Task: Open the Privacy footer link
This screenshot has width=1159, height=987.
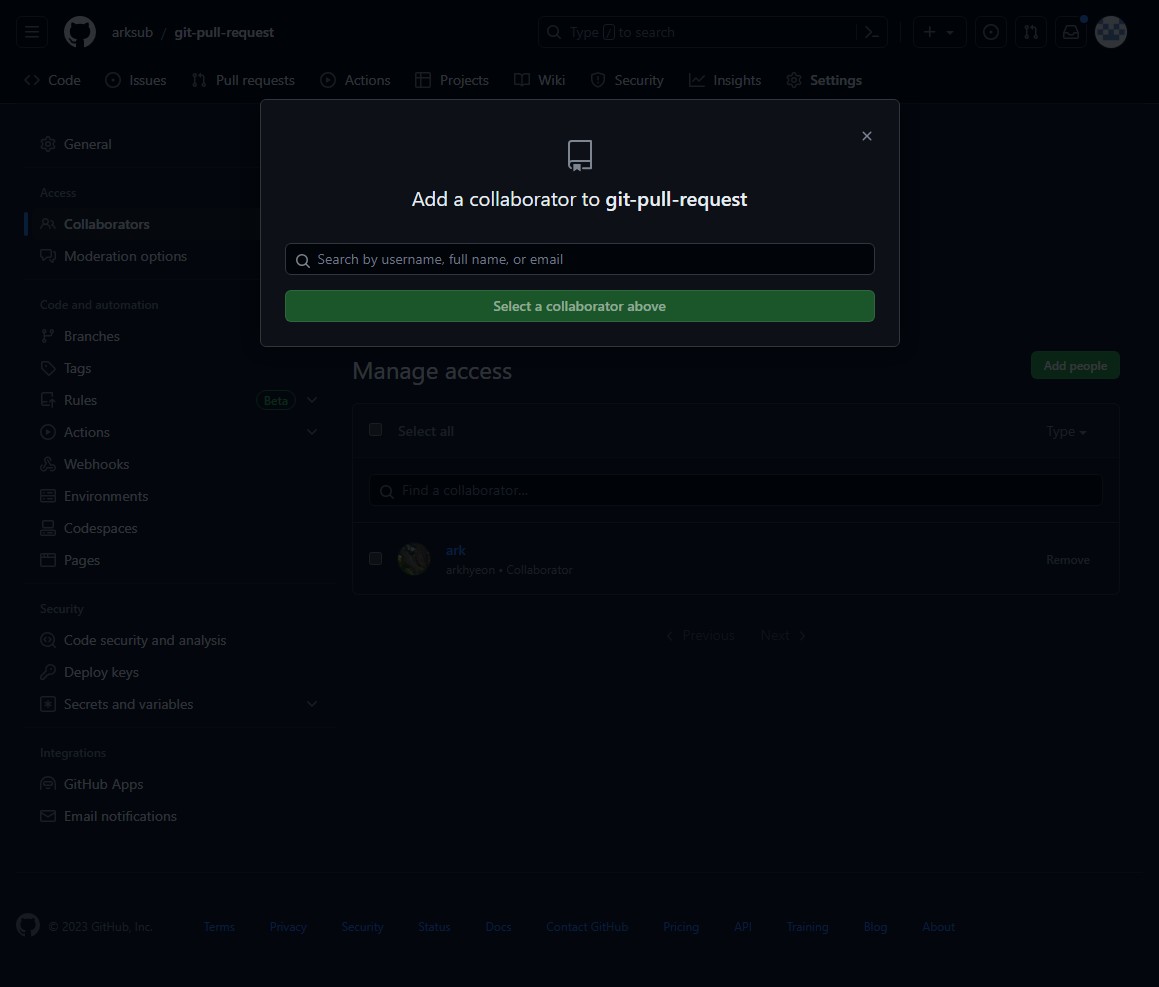Action: [x=288, y=926]
